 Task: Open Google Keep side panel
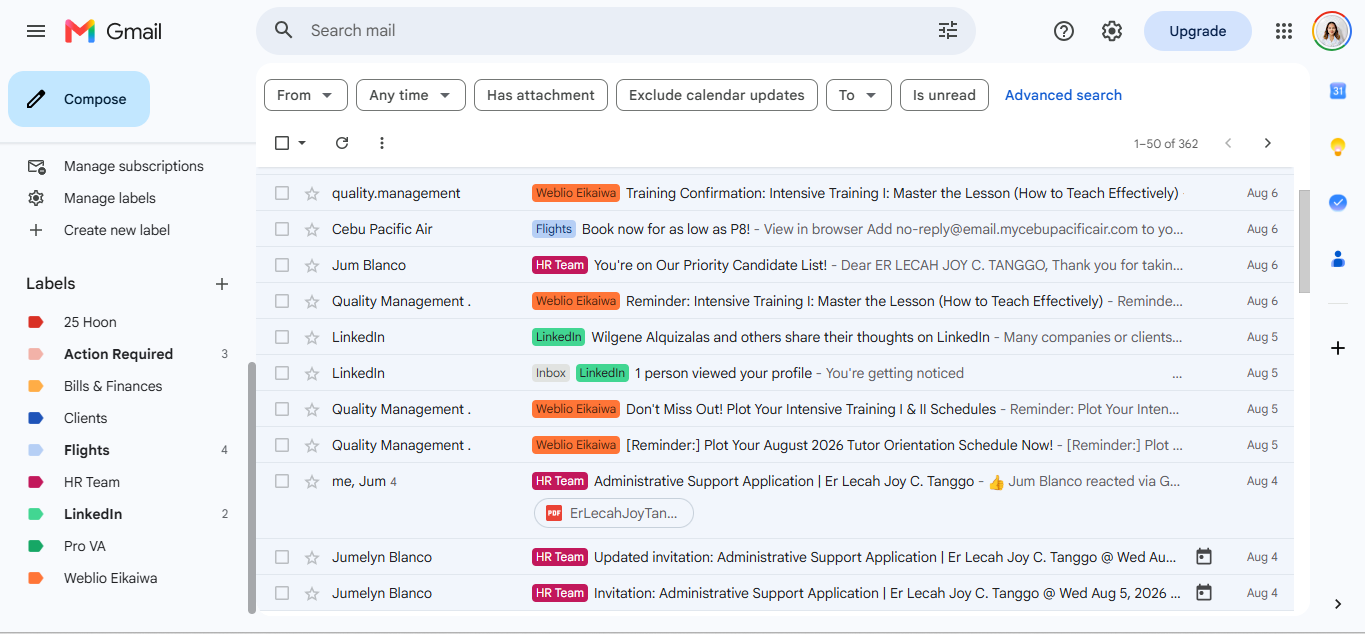tap(1338, 147)
